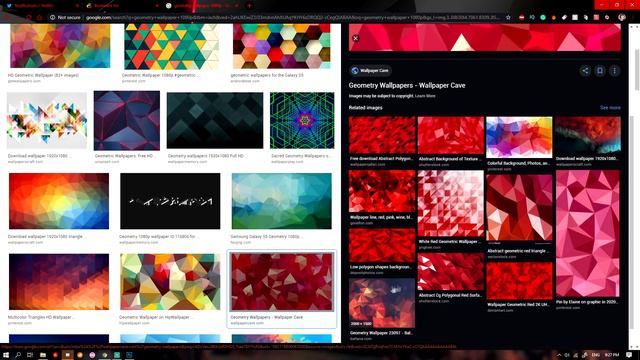Open related image Wallpaper Geometric Red 2K
The image size is (640, 360).
coord(519,281)
